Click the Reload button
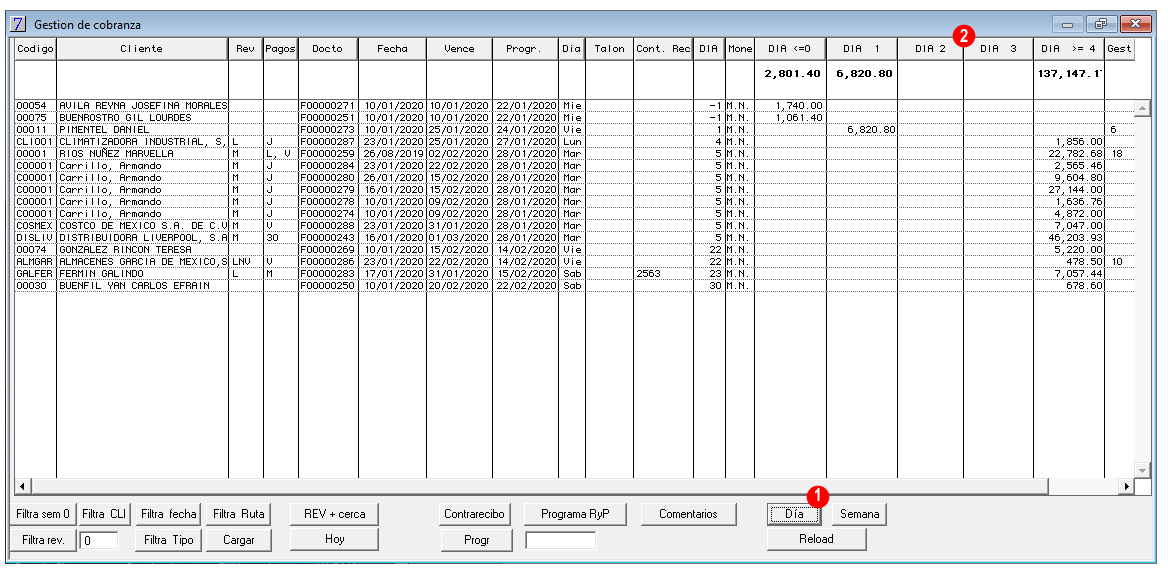Viewport: 1168px width, 570px height. pyautogui.click(x=816, y=539)
